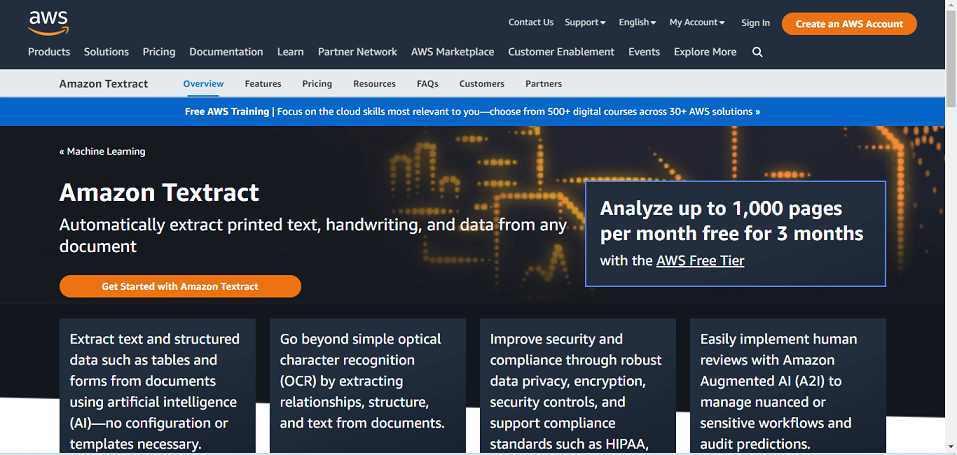This screenshot has width=957, height=455.
Task: Open the Learn menu
Action: pos(291,52)
